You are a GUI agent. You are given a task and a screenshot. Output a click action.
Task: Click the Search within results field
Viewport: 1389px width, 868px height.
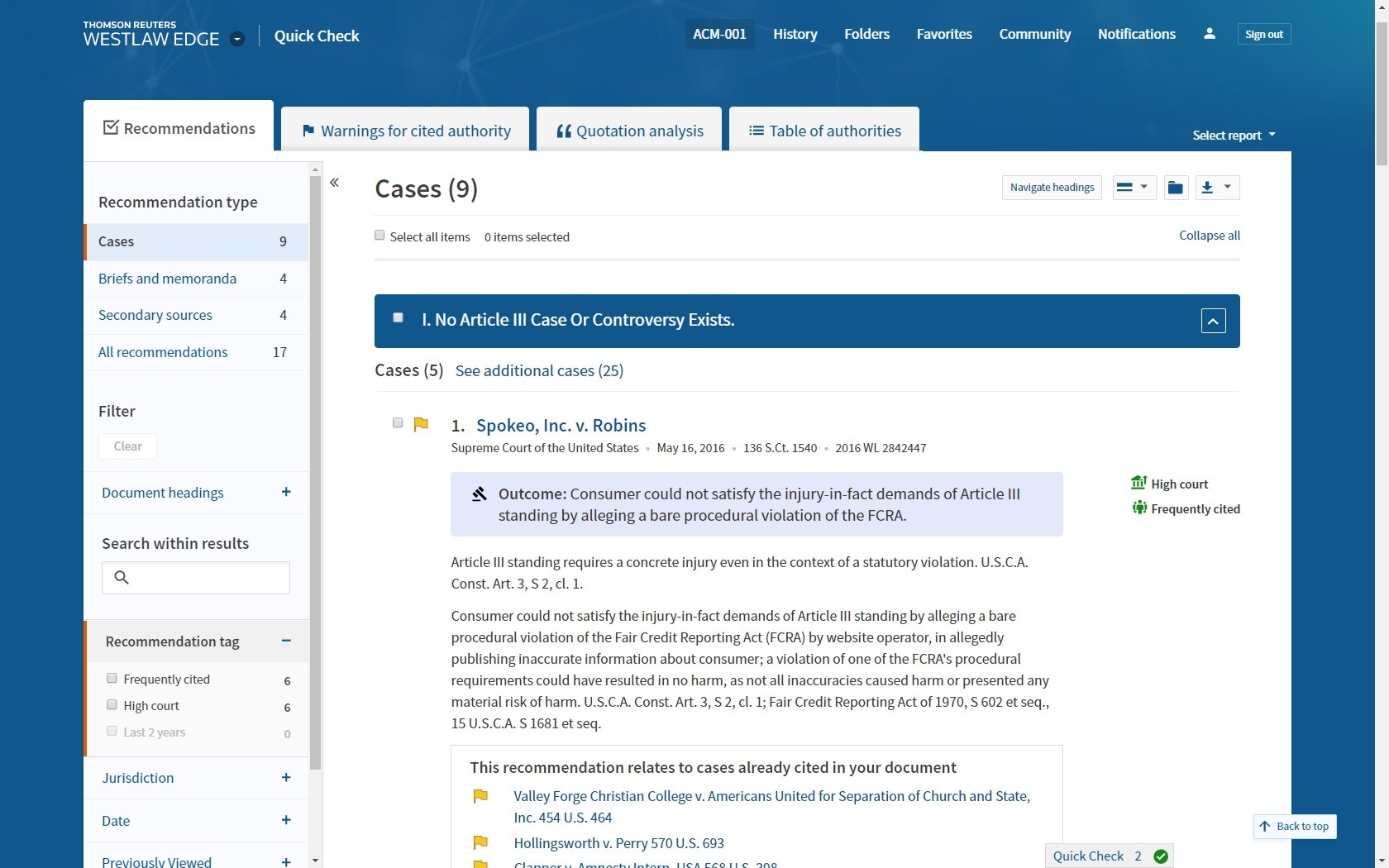click(x=208, y=578)
